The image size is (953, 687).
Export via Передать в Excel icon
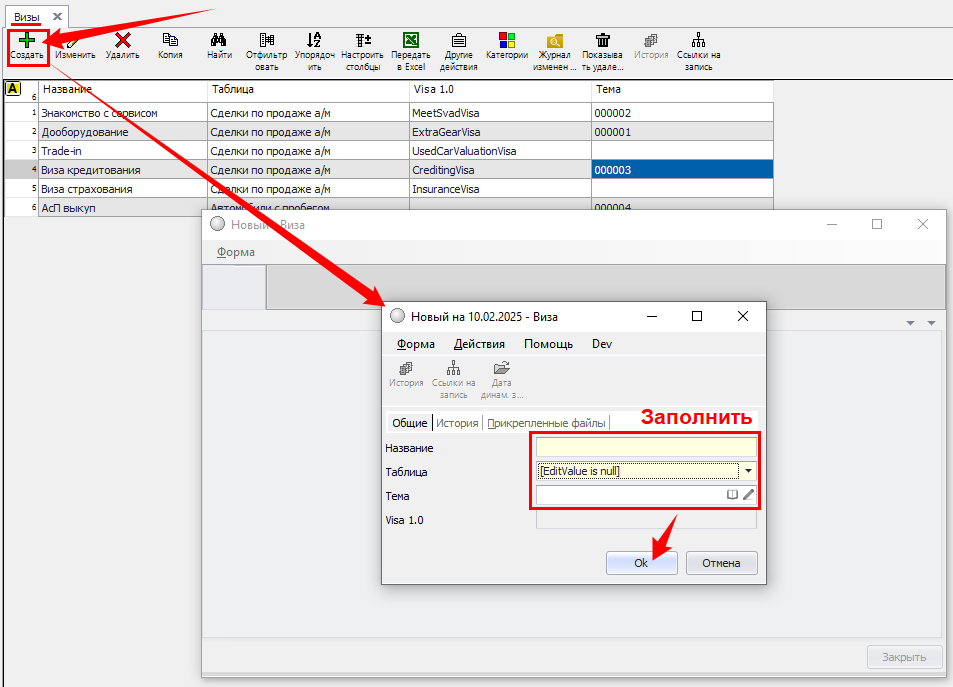(x=410, y=41)
